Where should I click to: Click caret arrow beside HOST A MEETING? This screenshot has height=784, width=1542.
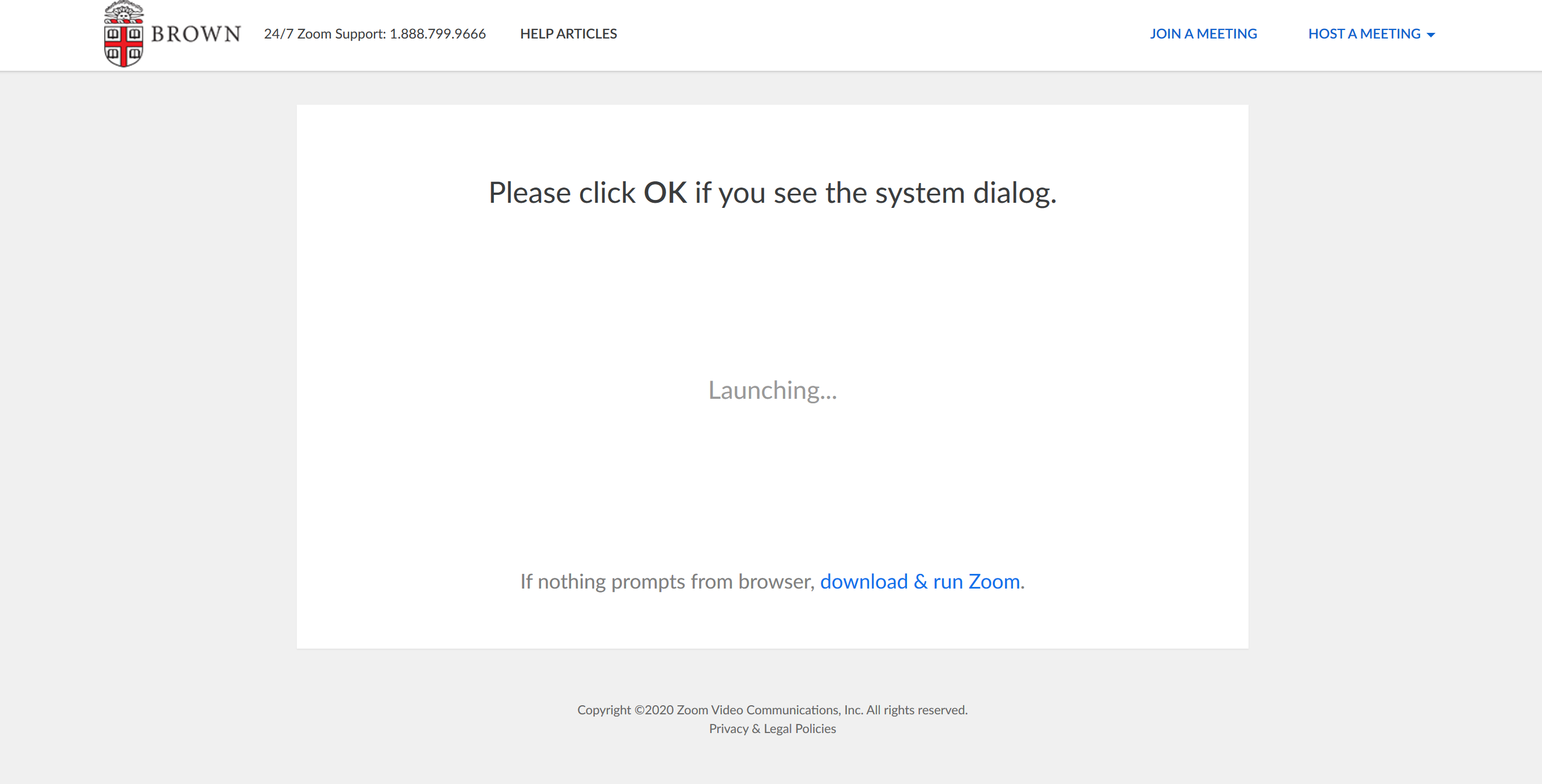point(1430,35)
